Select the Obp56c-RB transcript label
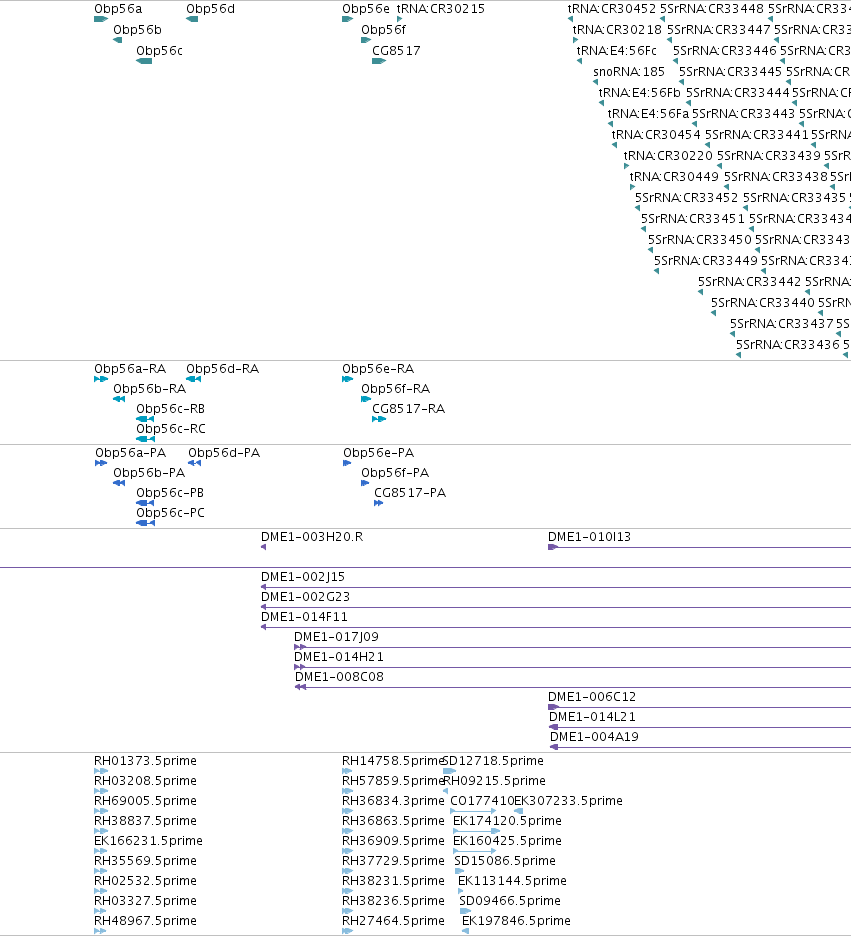Image resolution: width=851 pixels, height=936 pixels. click(171, 409)
